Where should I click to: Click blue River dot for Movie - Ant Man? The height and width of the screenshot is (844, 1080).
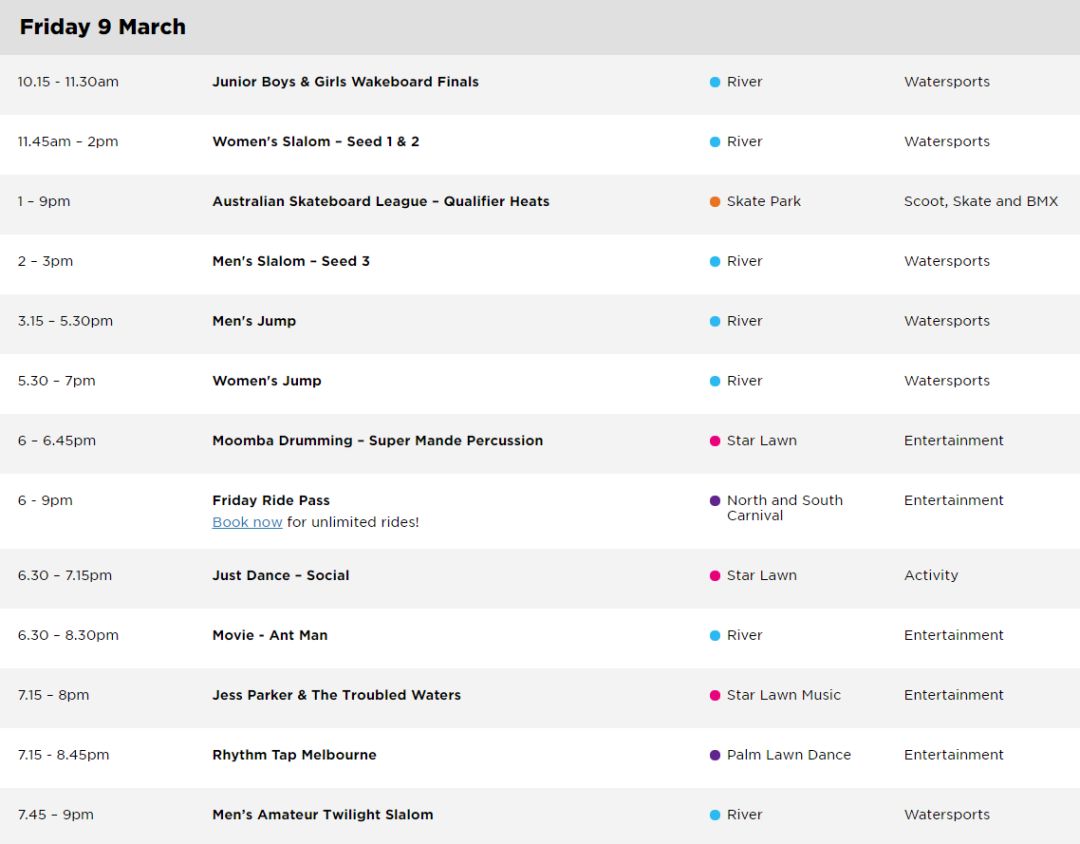(x=715, y=635)
